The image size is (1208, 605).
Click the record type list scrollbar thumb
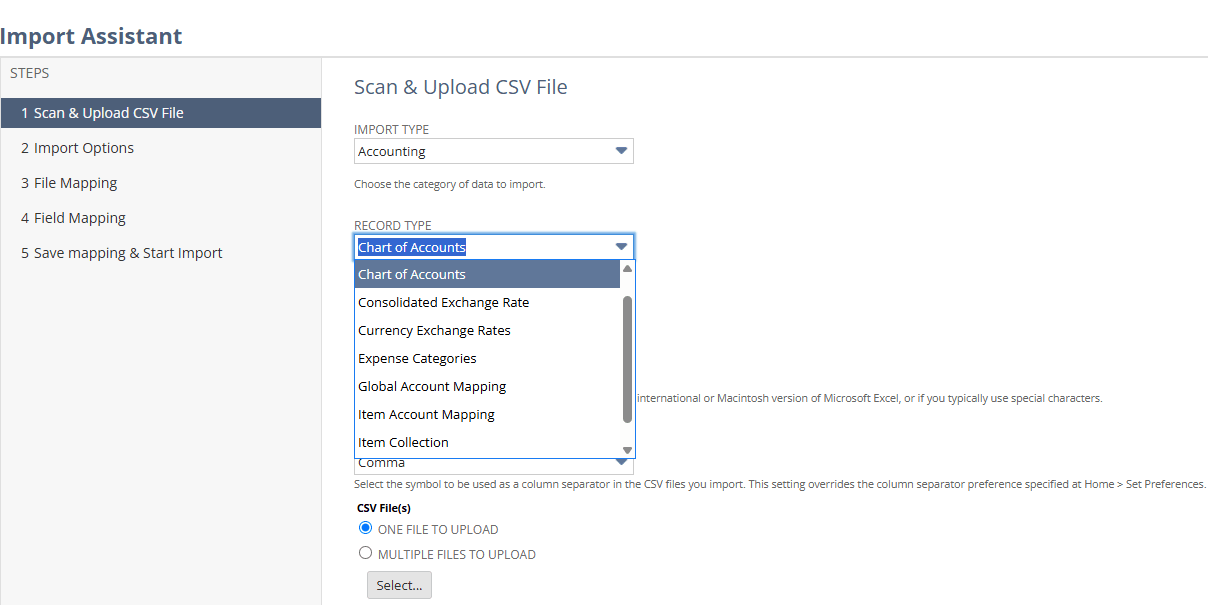pos(628,359)
